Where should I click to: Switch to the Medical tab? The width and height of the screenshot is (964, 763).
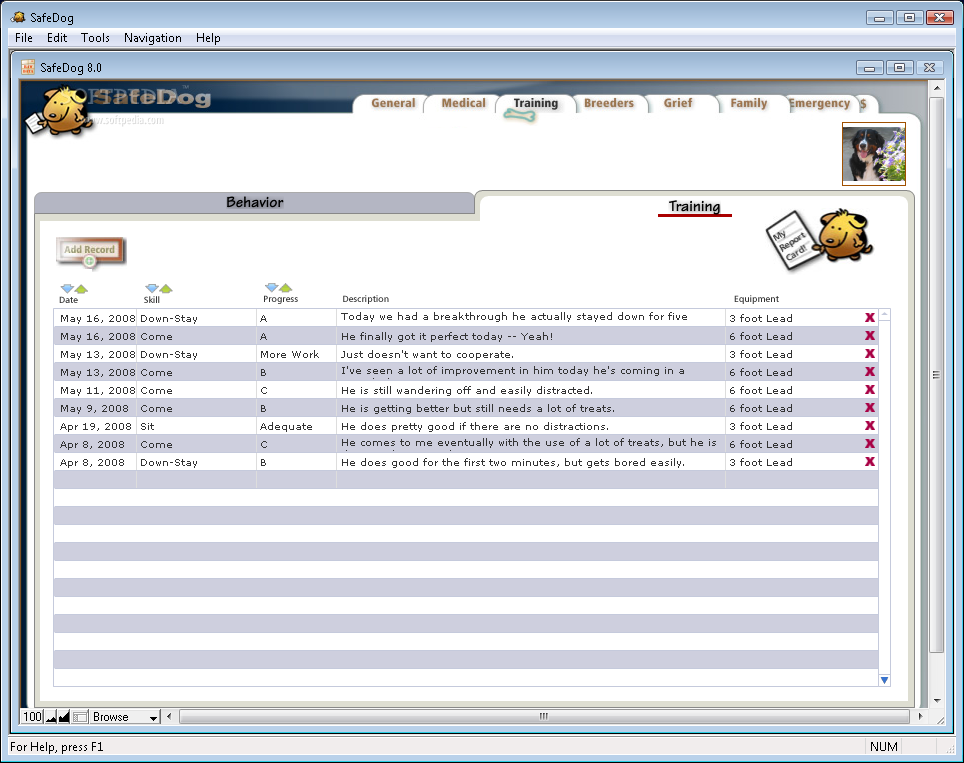(x=463, y=103)
